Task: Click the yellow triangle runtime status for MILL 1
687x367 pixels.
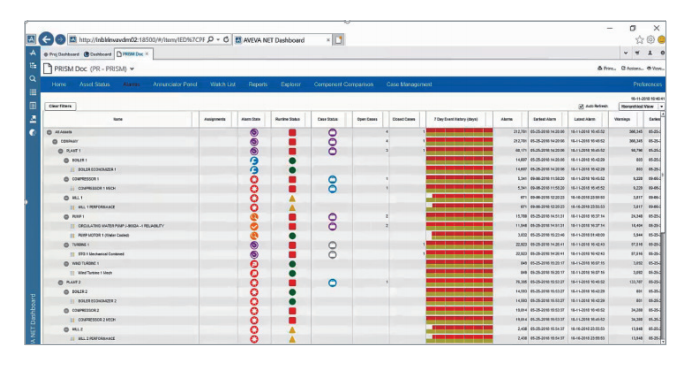Action: point(292,198)
